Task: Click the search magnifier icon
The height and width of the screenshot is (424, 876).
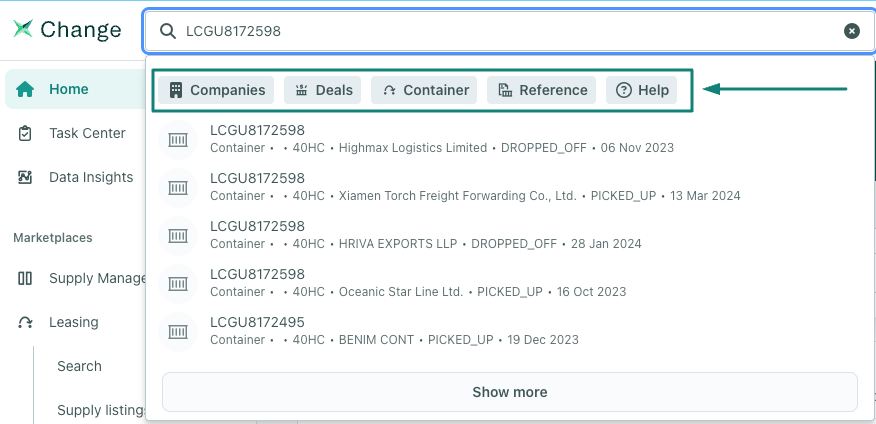Action: (x=168, y=31)
